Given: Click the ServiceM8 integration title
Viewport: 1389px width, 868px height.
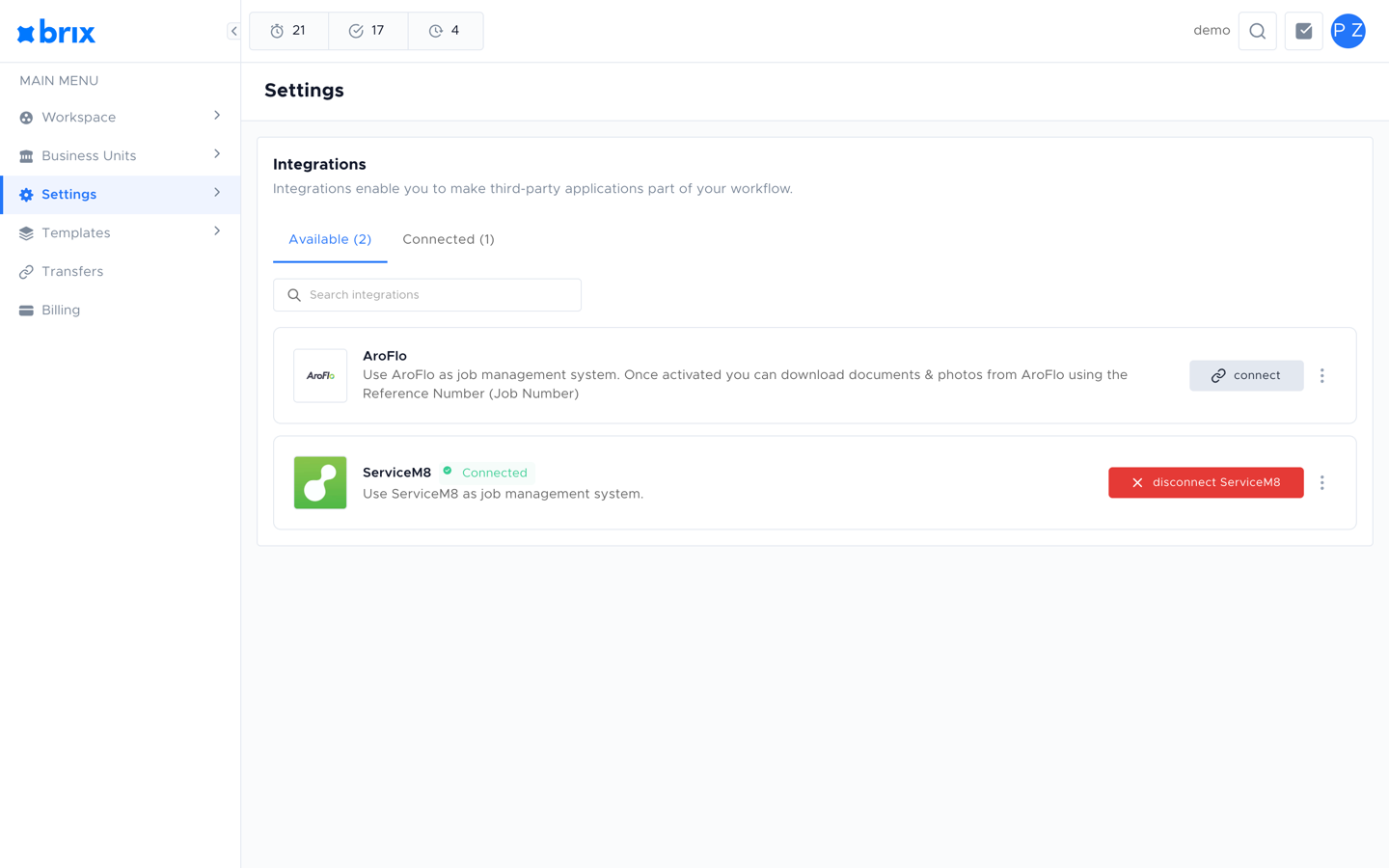Looking at the screenshot, I should 396,473.
